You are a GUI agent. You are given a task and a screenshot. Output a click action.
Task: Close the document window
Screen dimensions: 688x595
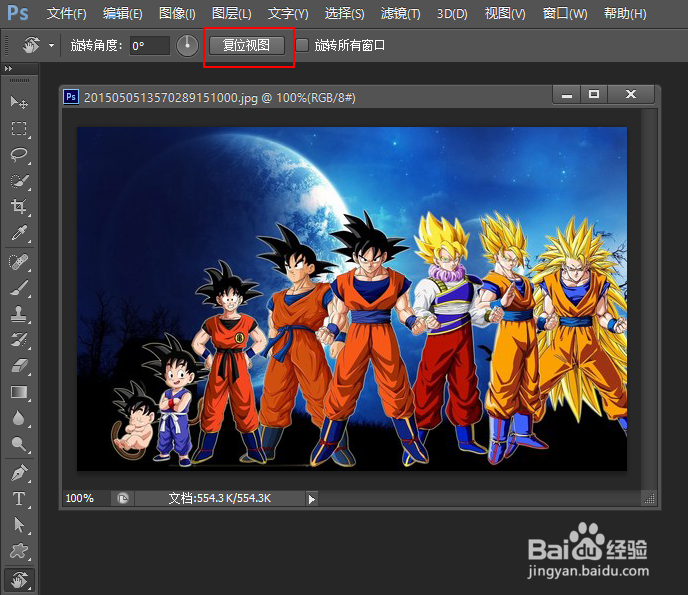pyautogui.click(x=631, y=94)
